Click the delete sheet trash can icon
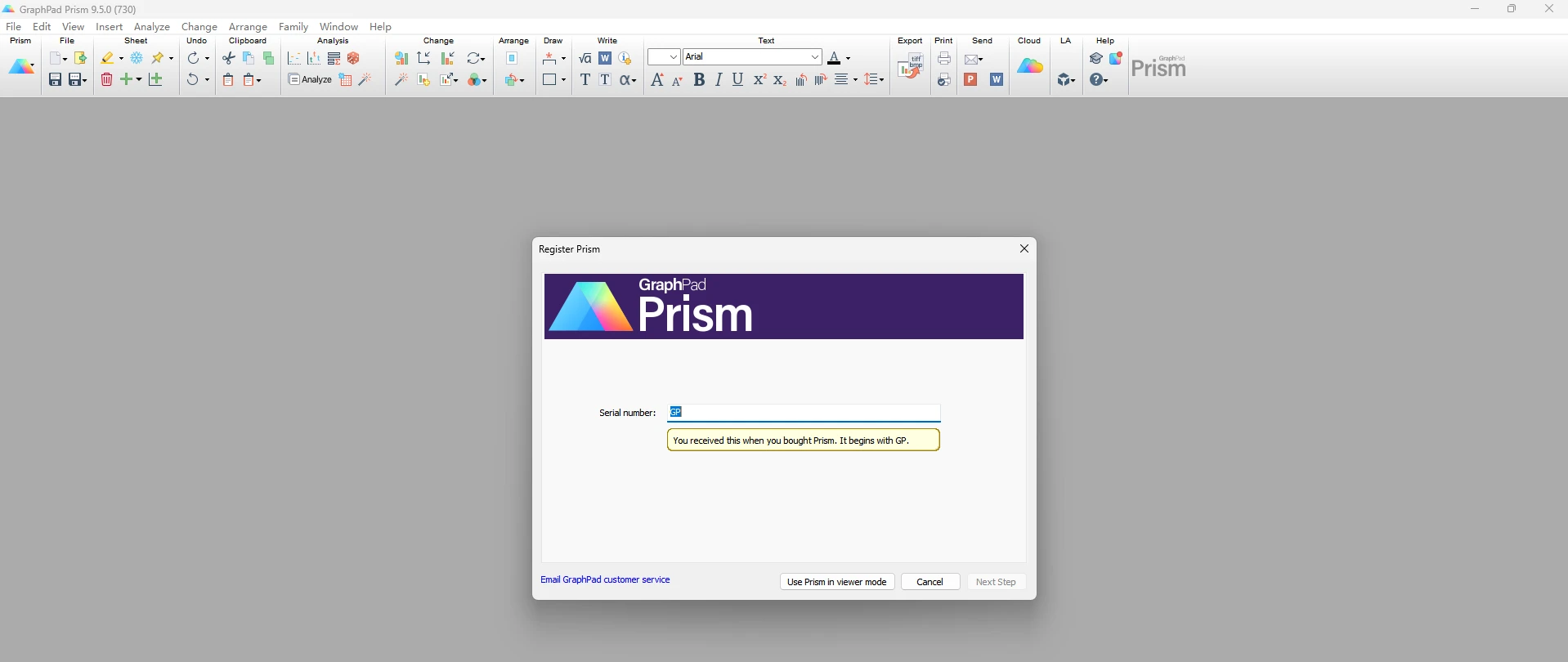Image resolution: width=1568 pixels, height=662 pixels. click(x=106, y=79)
